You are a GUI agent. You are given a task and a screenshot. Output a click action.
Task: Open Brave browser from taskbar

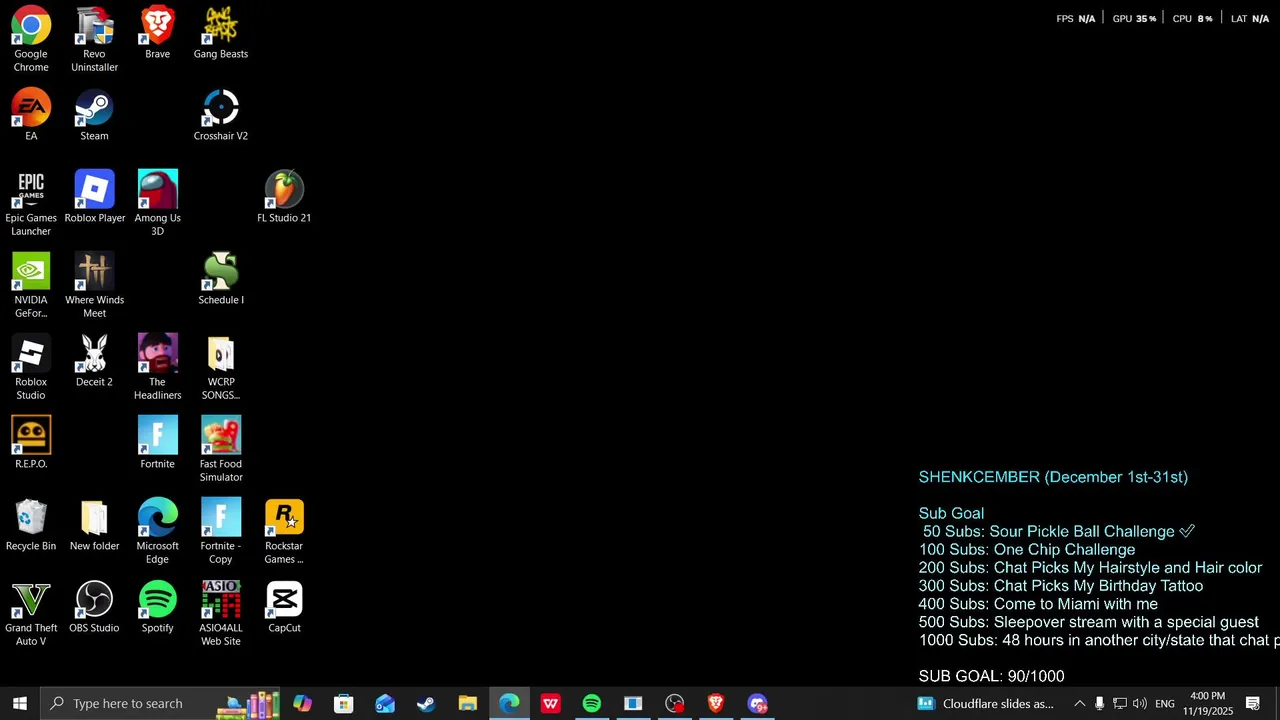(715, 703)
